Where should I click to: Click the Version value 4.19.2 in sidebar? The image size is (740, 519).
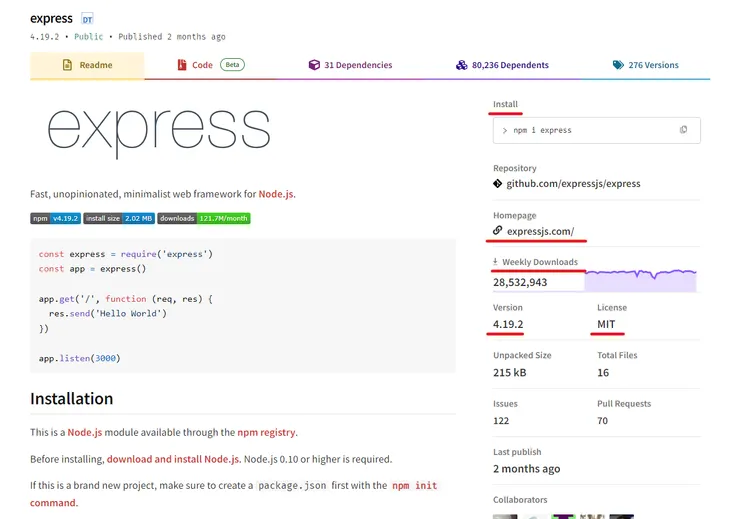pos(508,324)
